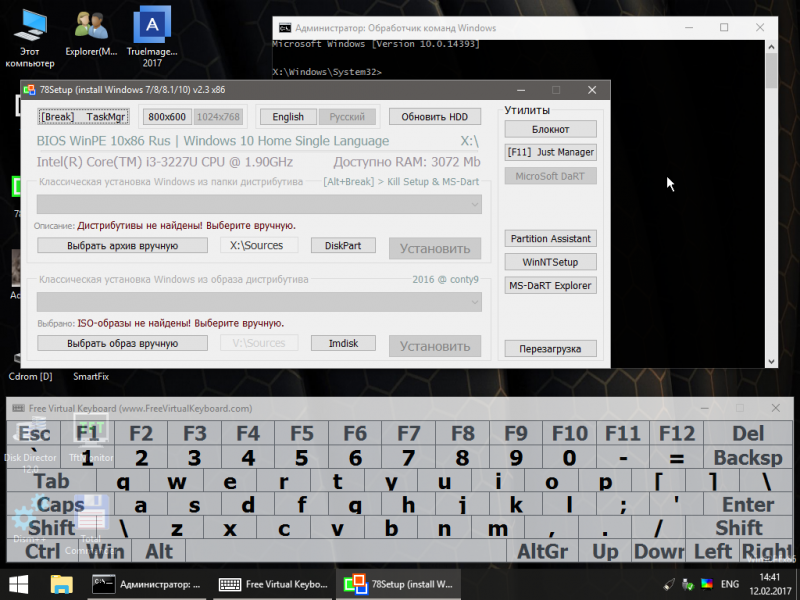Activate the 78Setup taskbar item
The height and width of the screenshot is (600, 800).
398,585
